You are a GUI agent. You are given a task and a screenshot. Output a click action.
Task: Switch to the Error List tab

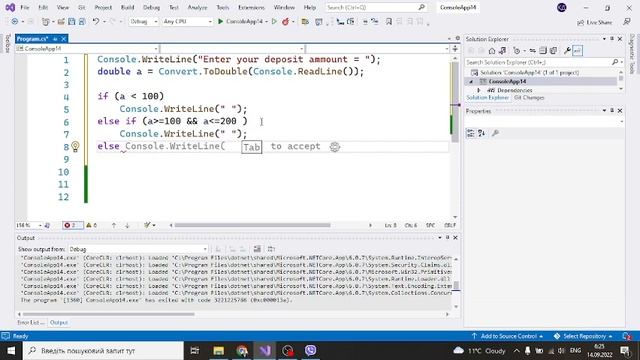click(x=30, y=322)
